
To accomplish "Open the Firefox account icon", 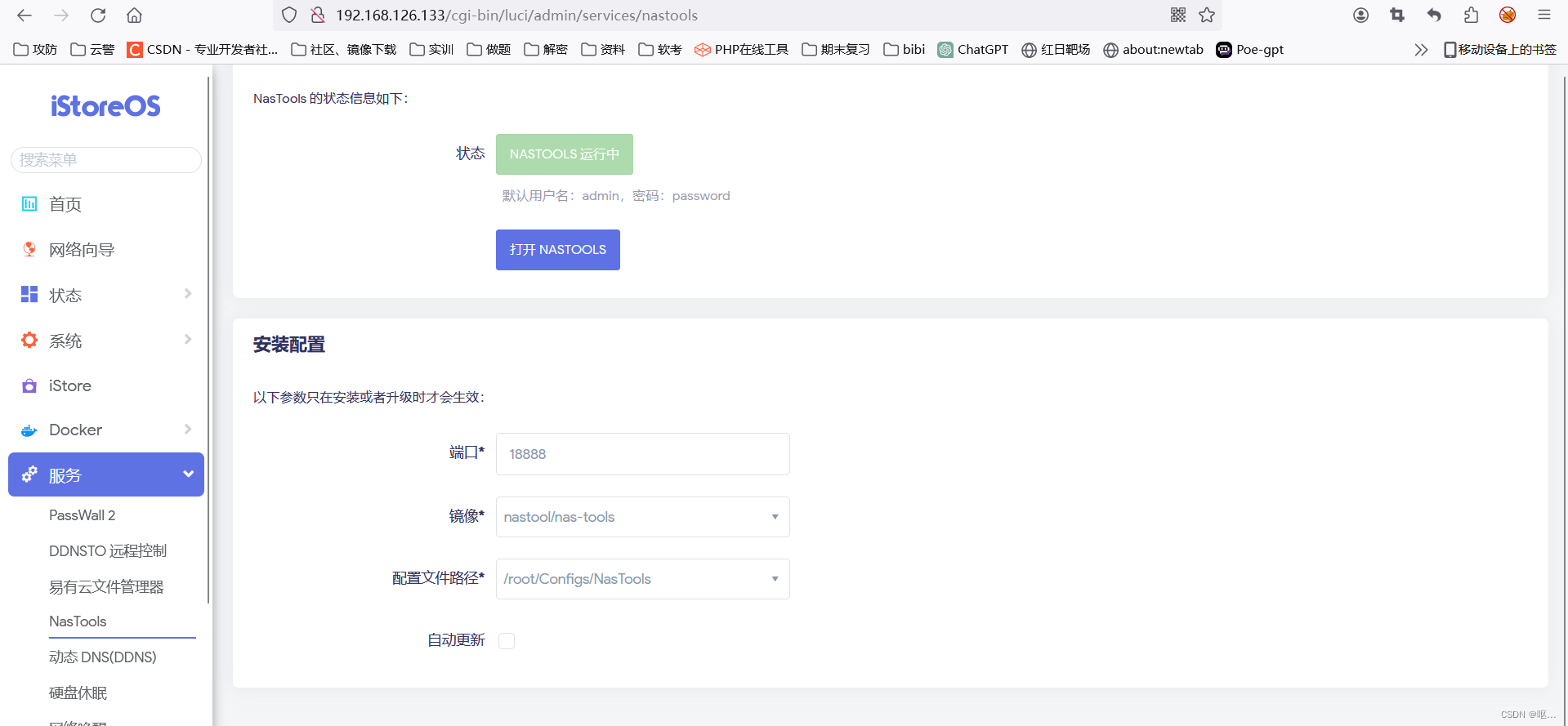I will tap(1360, 15).
